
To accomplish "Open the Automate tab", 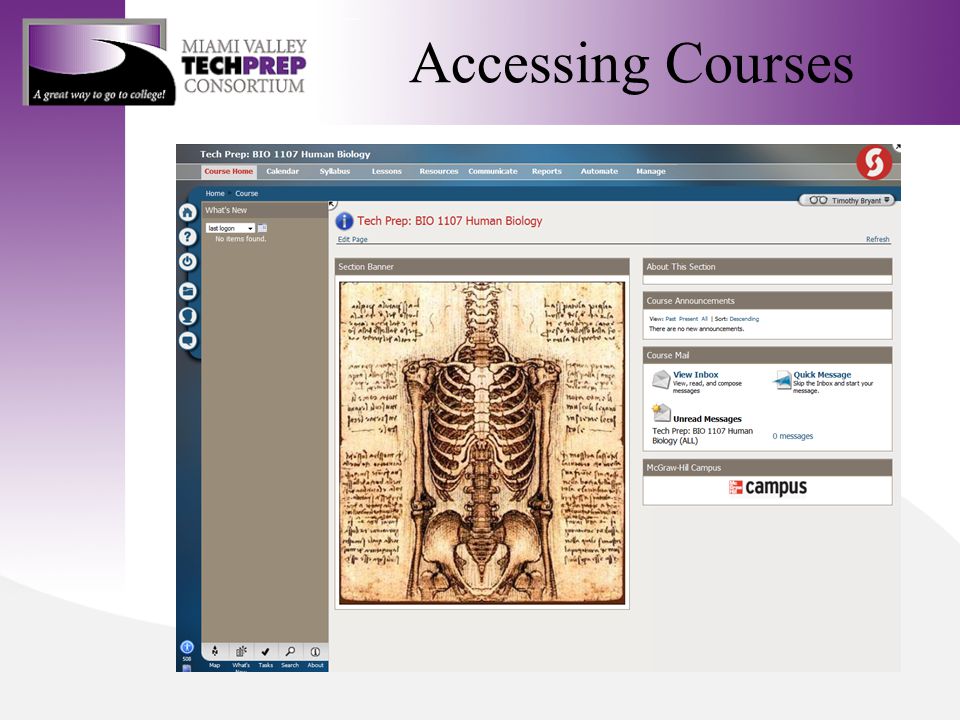I will 599,171.
